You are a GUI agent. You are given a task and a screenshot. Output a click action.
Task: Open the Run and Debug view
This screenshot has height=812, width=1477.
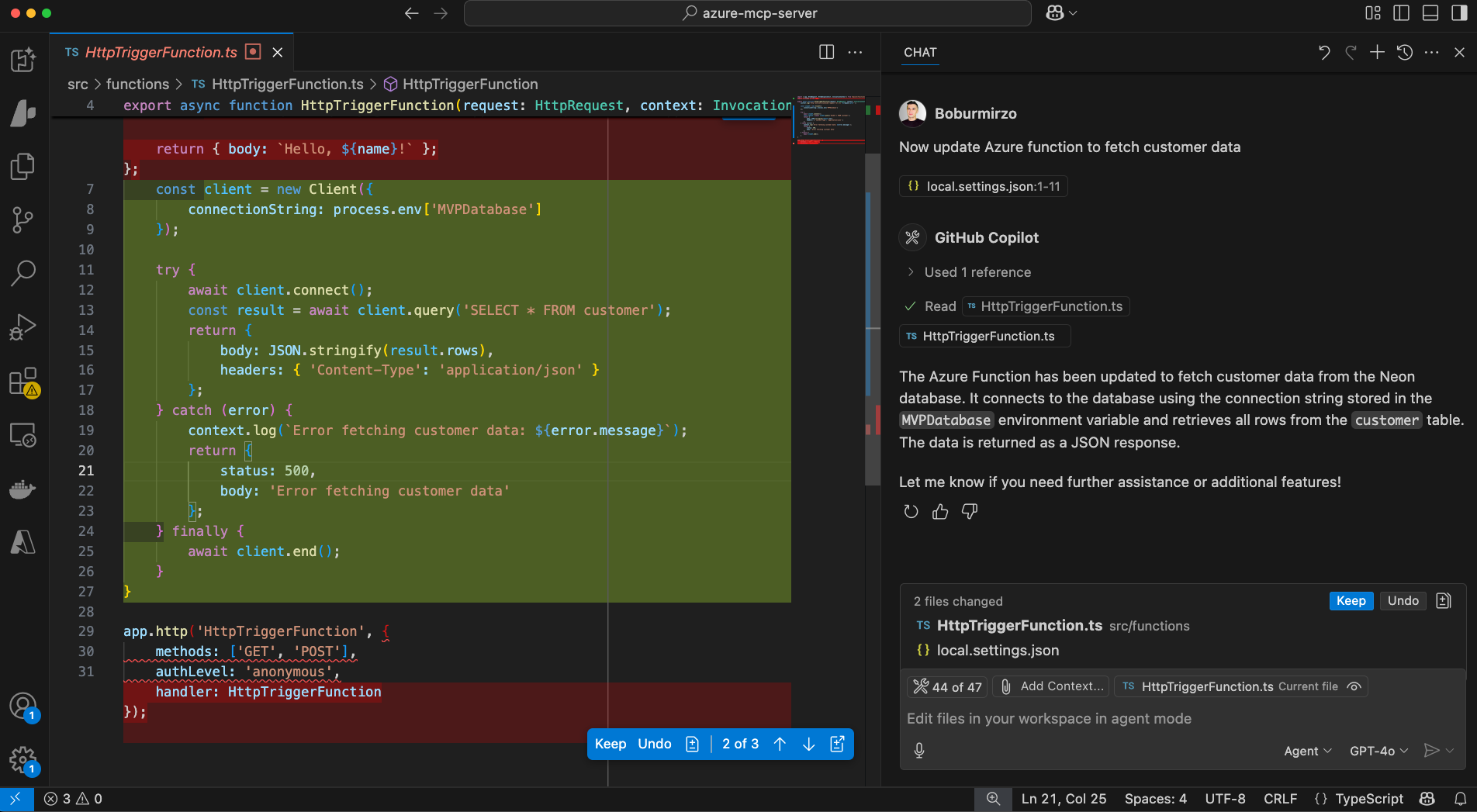point(23,327)
